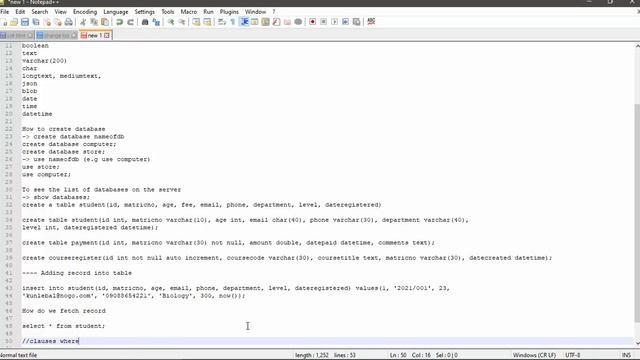Switch to the first document tab
The height and width of the screenshot is (360, 640).
[16, 36]
